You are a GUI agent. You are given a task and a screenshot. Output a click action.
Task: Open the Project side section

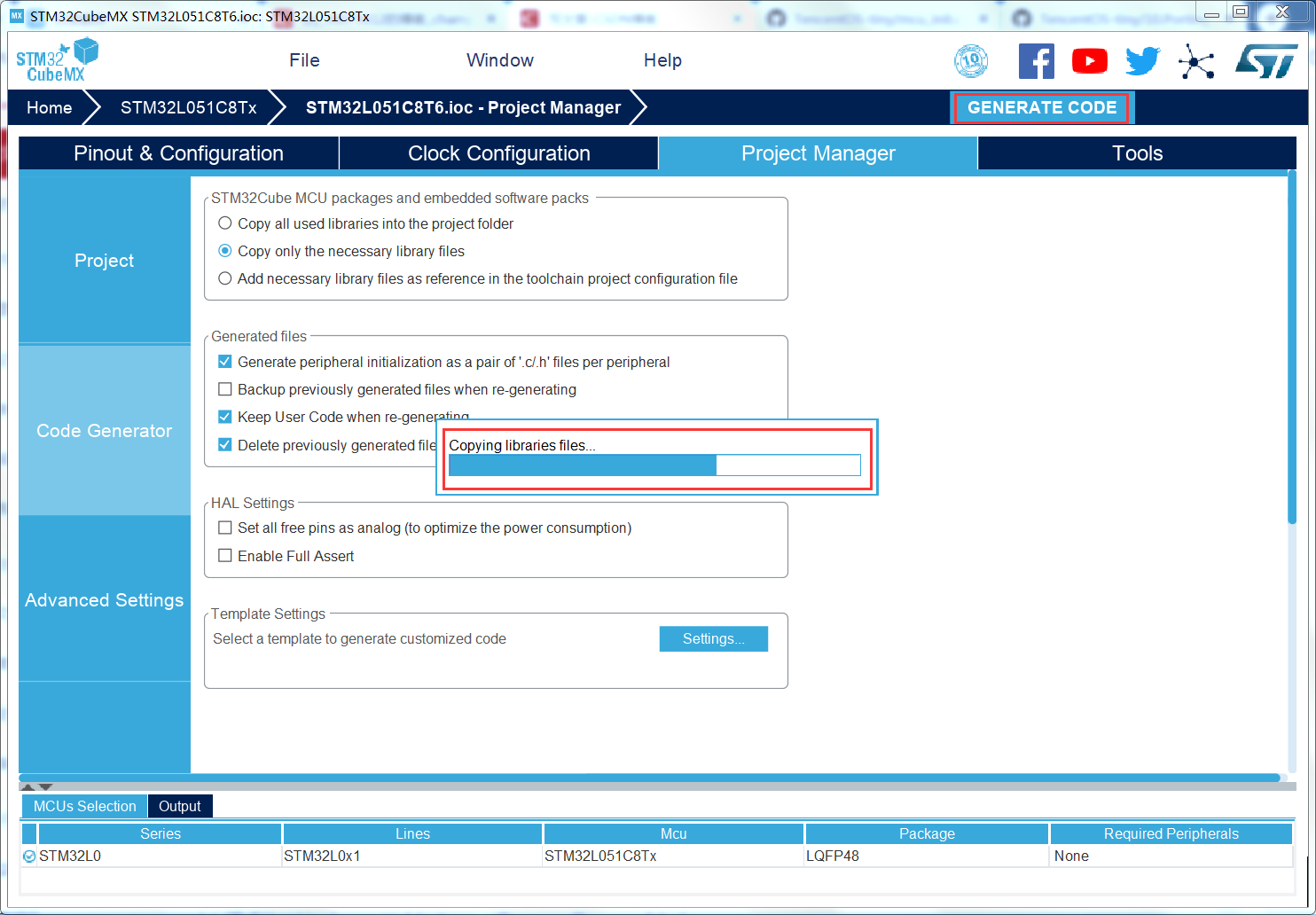pyautogui.click(x=105, y=260)
